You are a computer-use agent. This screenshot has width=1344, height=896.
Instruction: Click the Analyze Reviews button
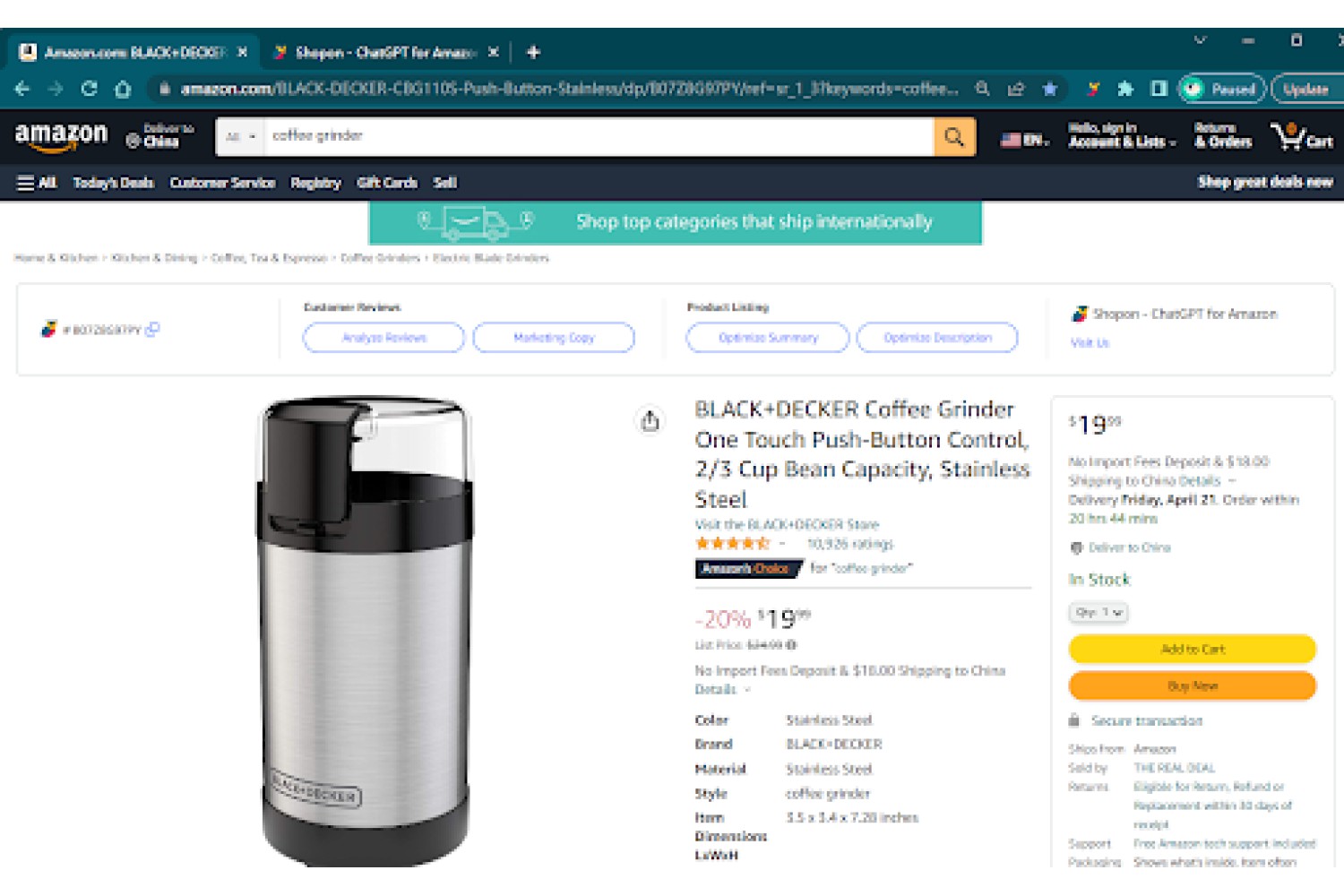[x=383, y=338]
